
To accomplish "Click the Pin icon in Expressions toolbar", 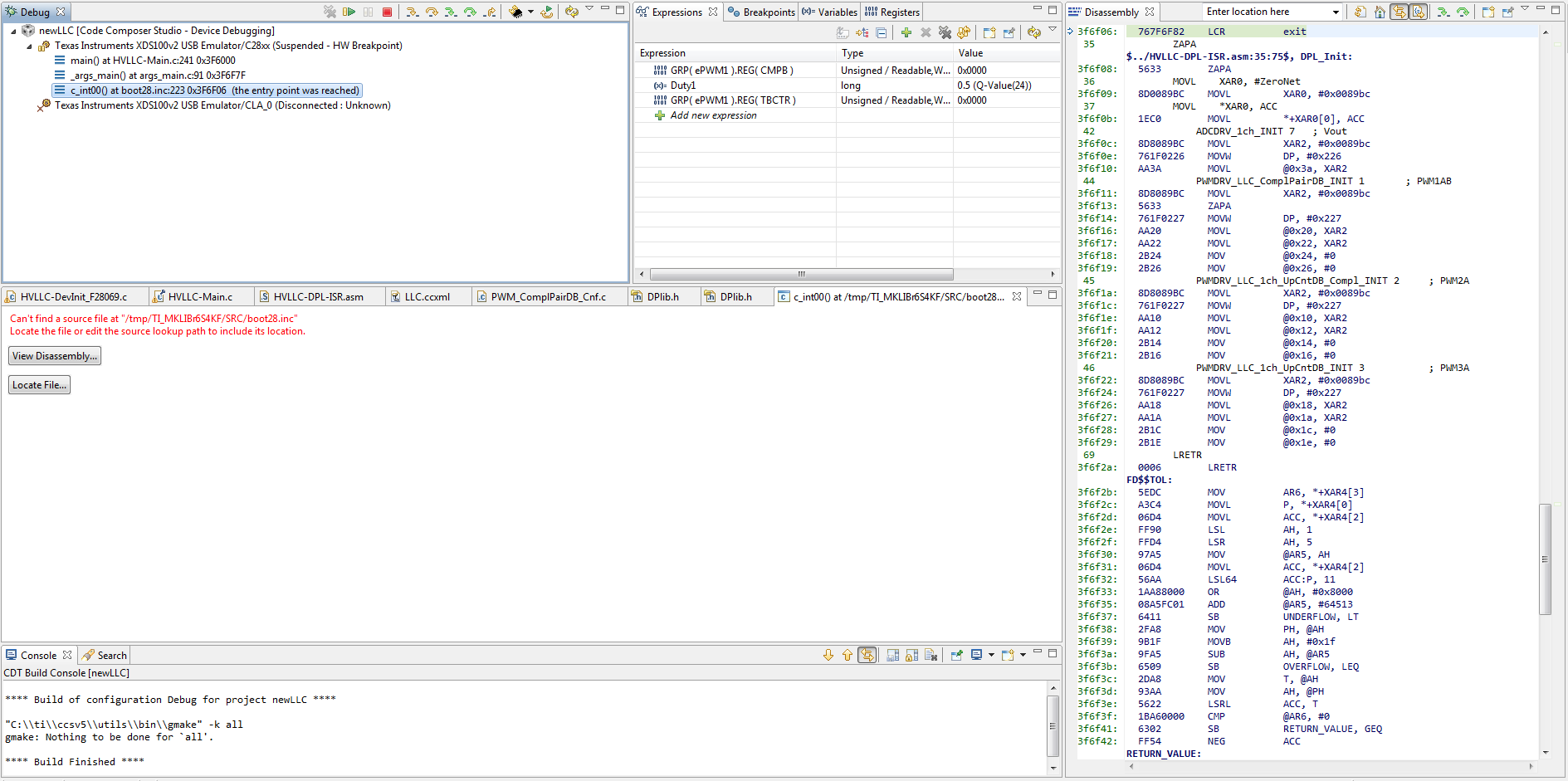I will 1009,32.
